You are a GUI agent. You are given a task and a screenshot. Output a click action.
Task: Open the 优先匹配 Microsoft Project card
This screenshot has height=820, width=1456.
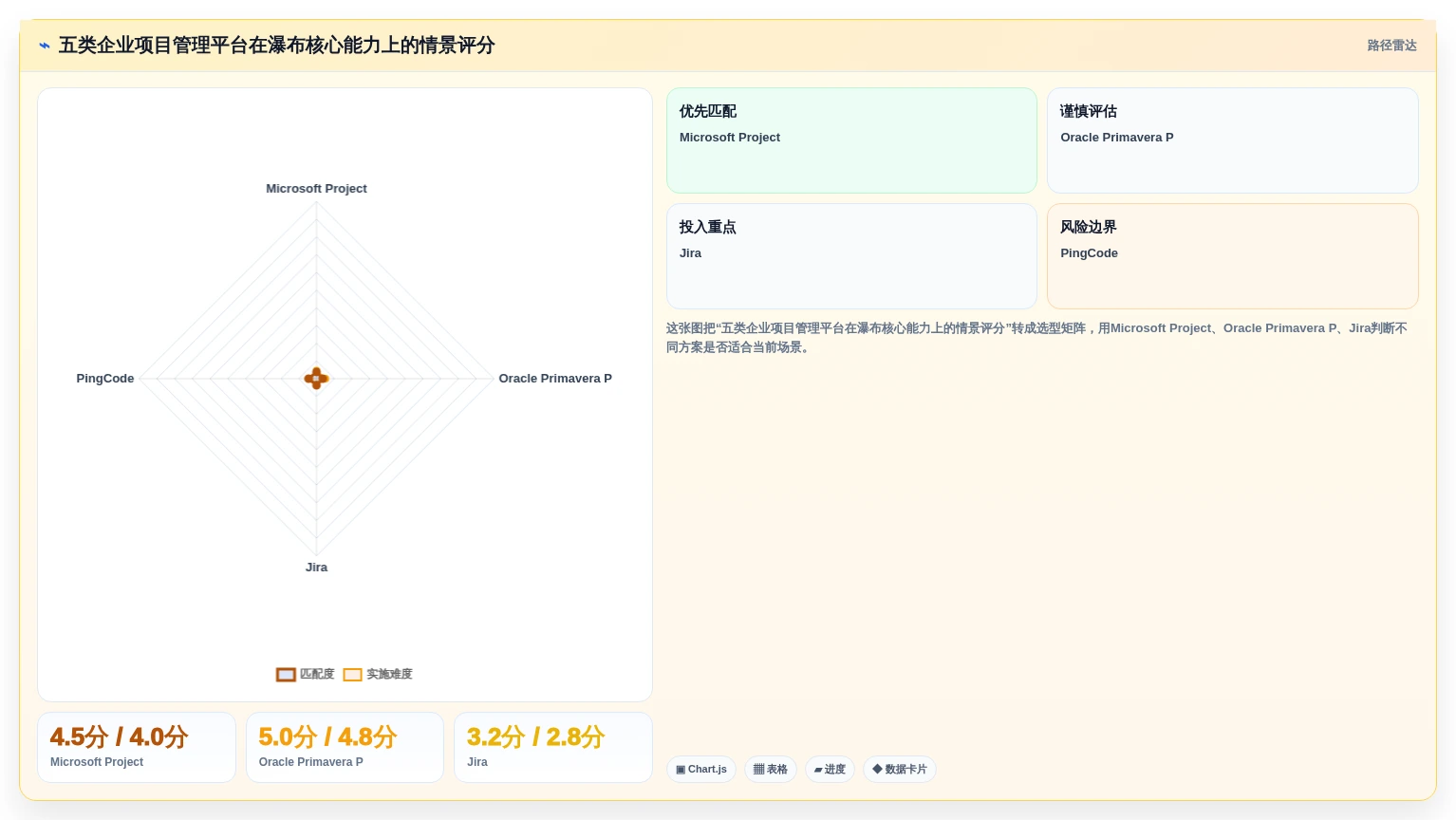[x=851, y=140]
